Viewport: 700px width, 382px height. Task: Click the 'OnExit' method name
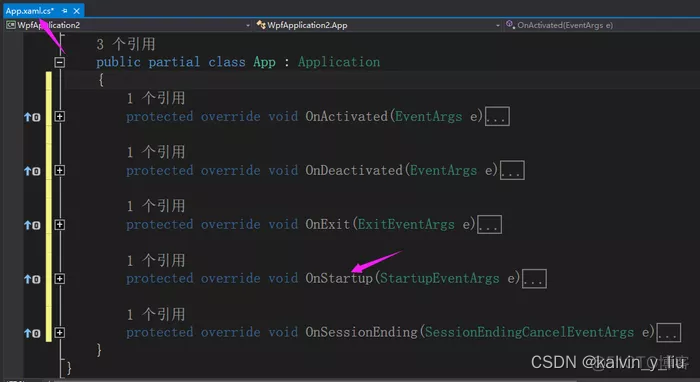(328, 224)
